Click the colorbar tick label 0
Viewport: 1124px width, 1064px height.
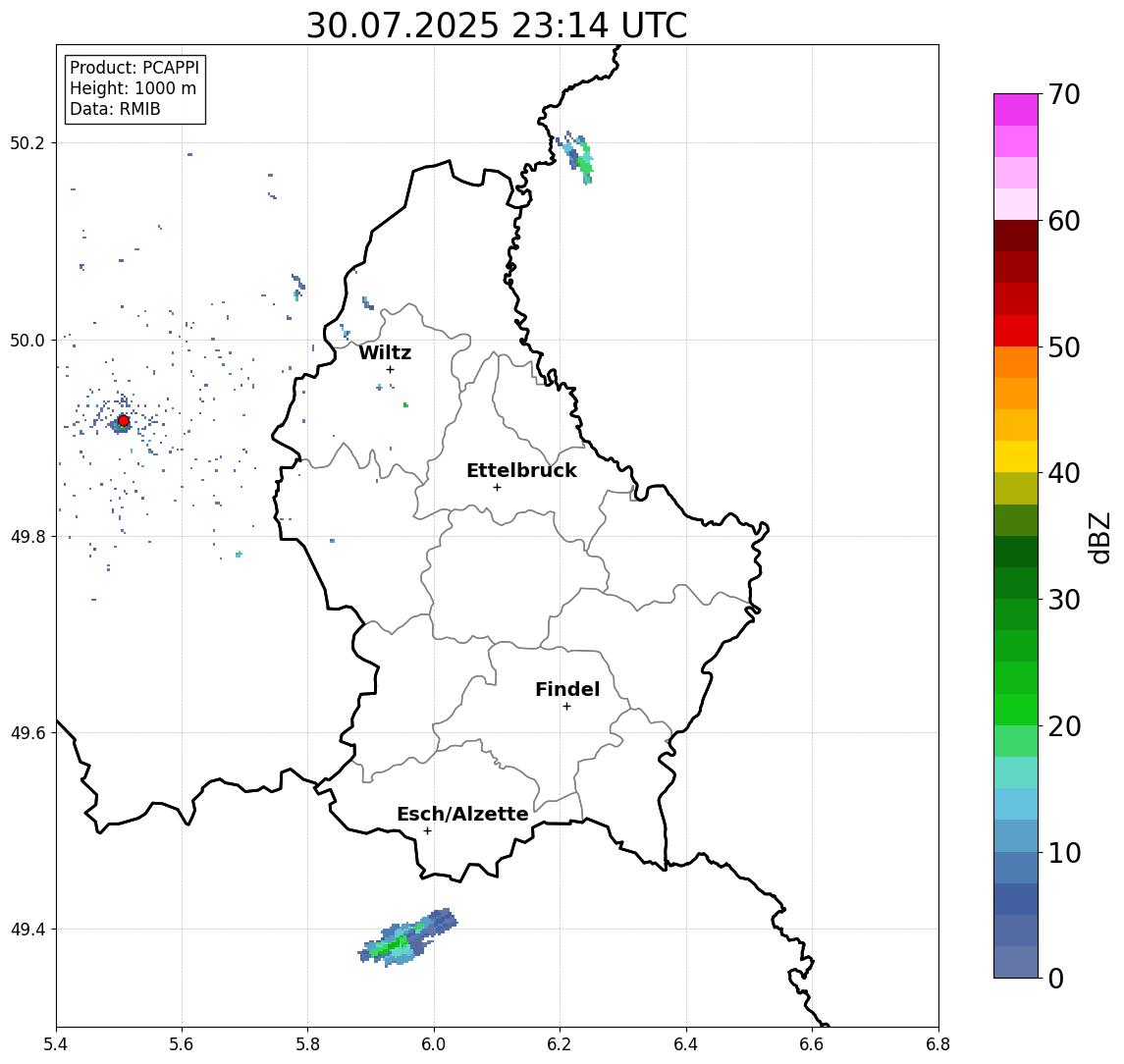[x=1056, y=978]
